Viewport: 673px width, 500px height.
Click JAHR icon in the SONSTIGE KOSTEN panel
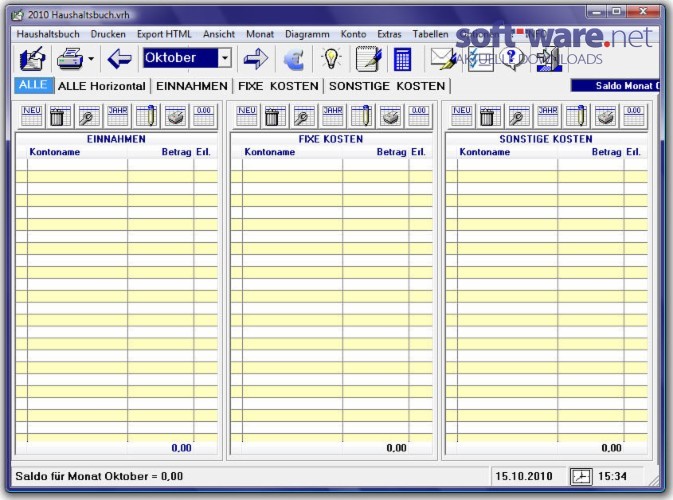point(548,116)
